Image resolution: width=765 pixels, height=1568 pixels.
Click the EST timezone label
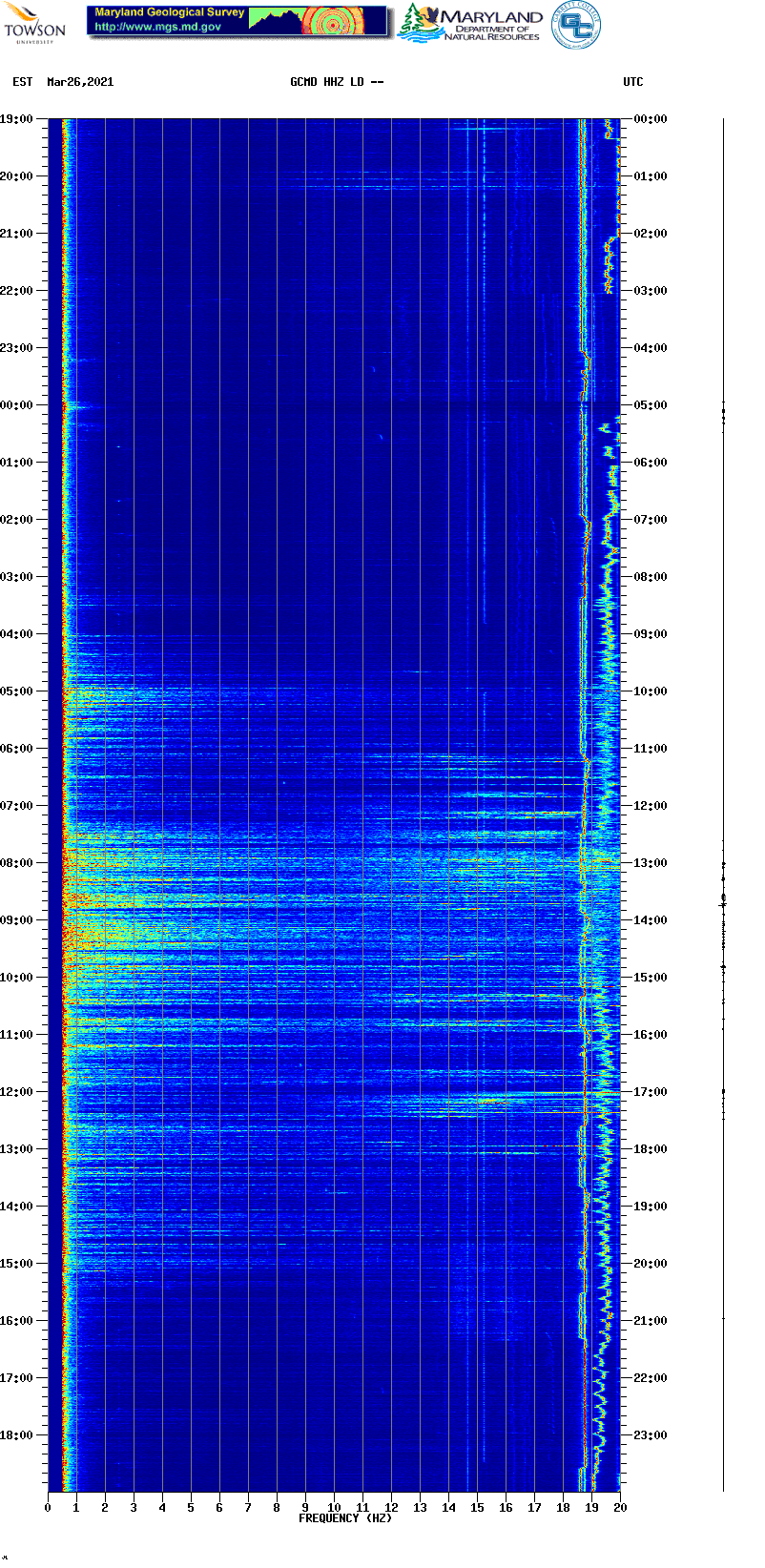tap(23, 82)
